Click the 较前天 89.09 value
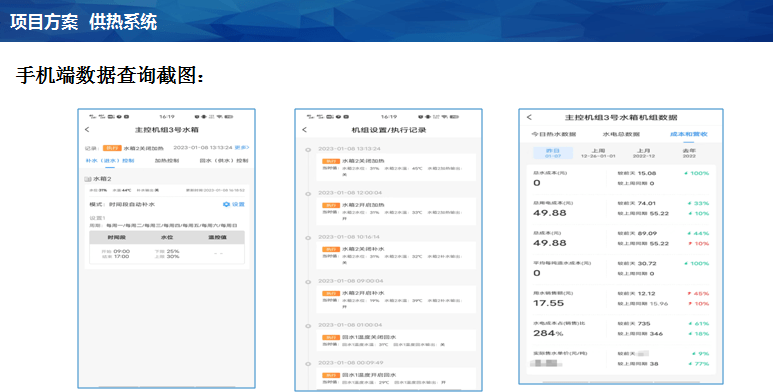This screenshot has height=392, width=773. [637, 233]
